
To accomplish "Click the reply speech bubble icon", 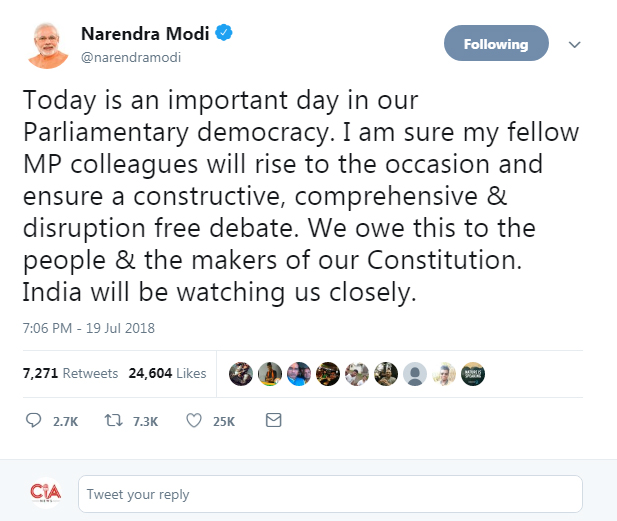I will (x=33, y=420).
